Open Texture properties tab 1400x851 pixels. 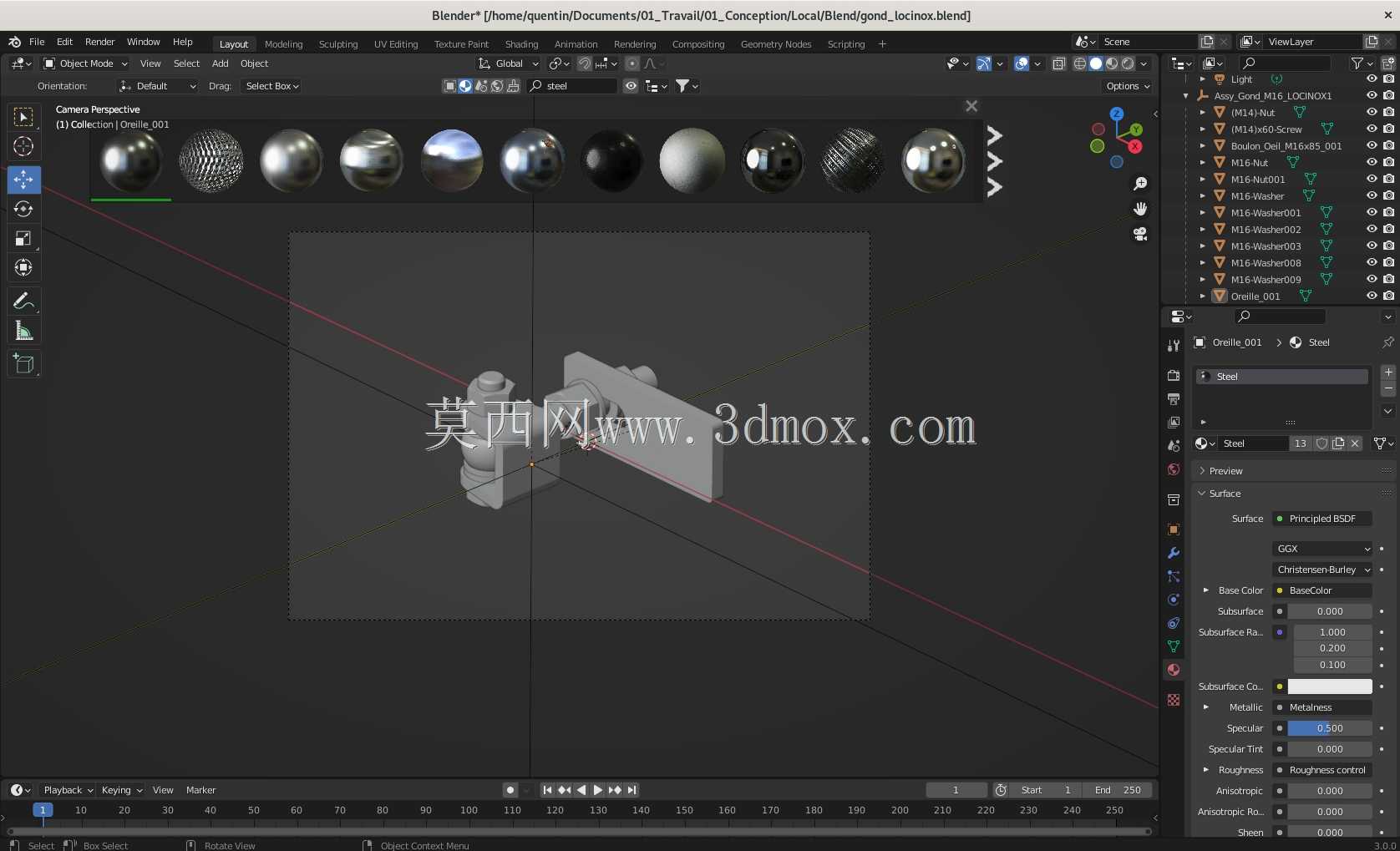pos(1174,700)
